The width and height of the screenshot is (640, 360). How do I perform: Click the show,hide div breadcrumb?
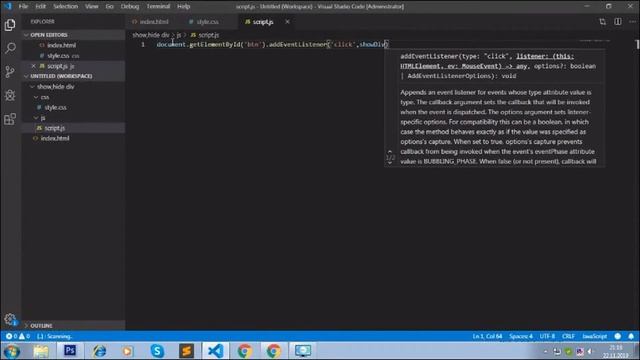coord(151,35)
